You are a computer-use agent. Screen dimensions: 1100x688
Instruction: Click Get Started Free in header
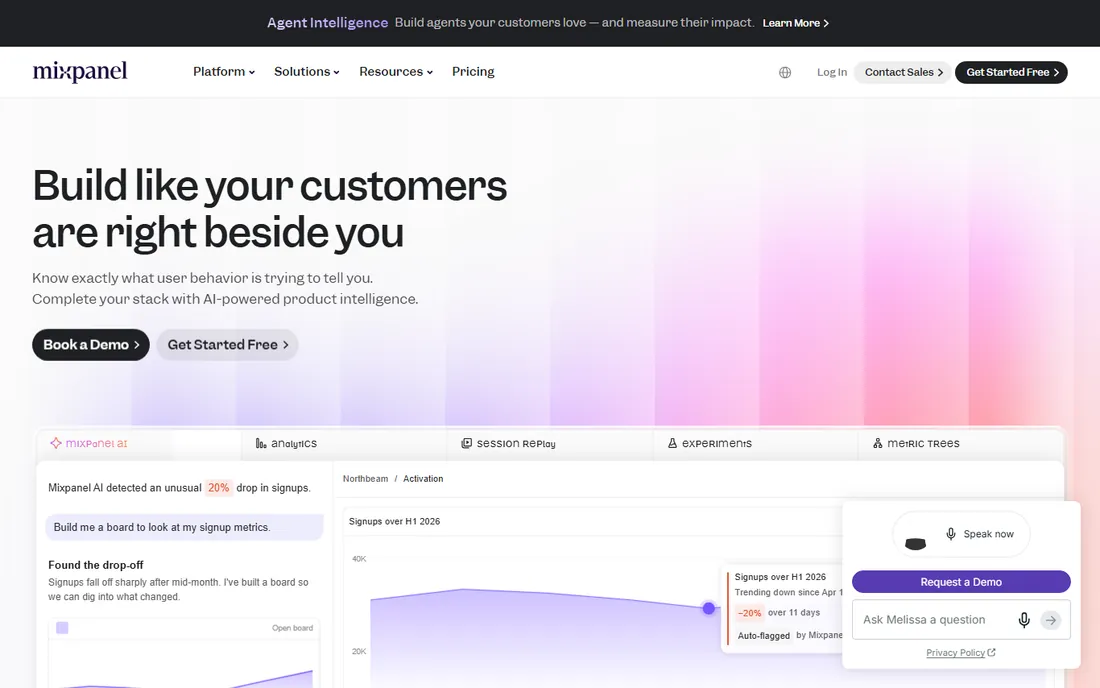pyautogui.click(x=1011, y=72)
